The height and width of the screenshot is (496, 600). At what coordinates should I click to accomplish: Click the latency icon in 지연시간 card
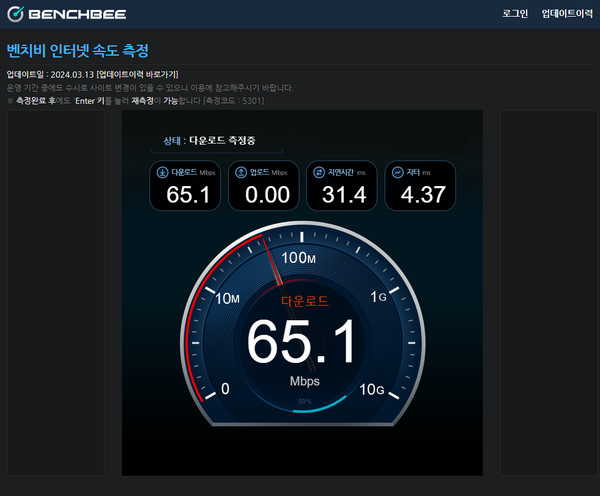tap(319, 173)
